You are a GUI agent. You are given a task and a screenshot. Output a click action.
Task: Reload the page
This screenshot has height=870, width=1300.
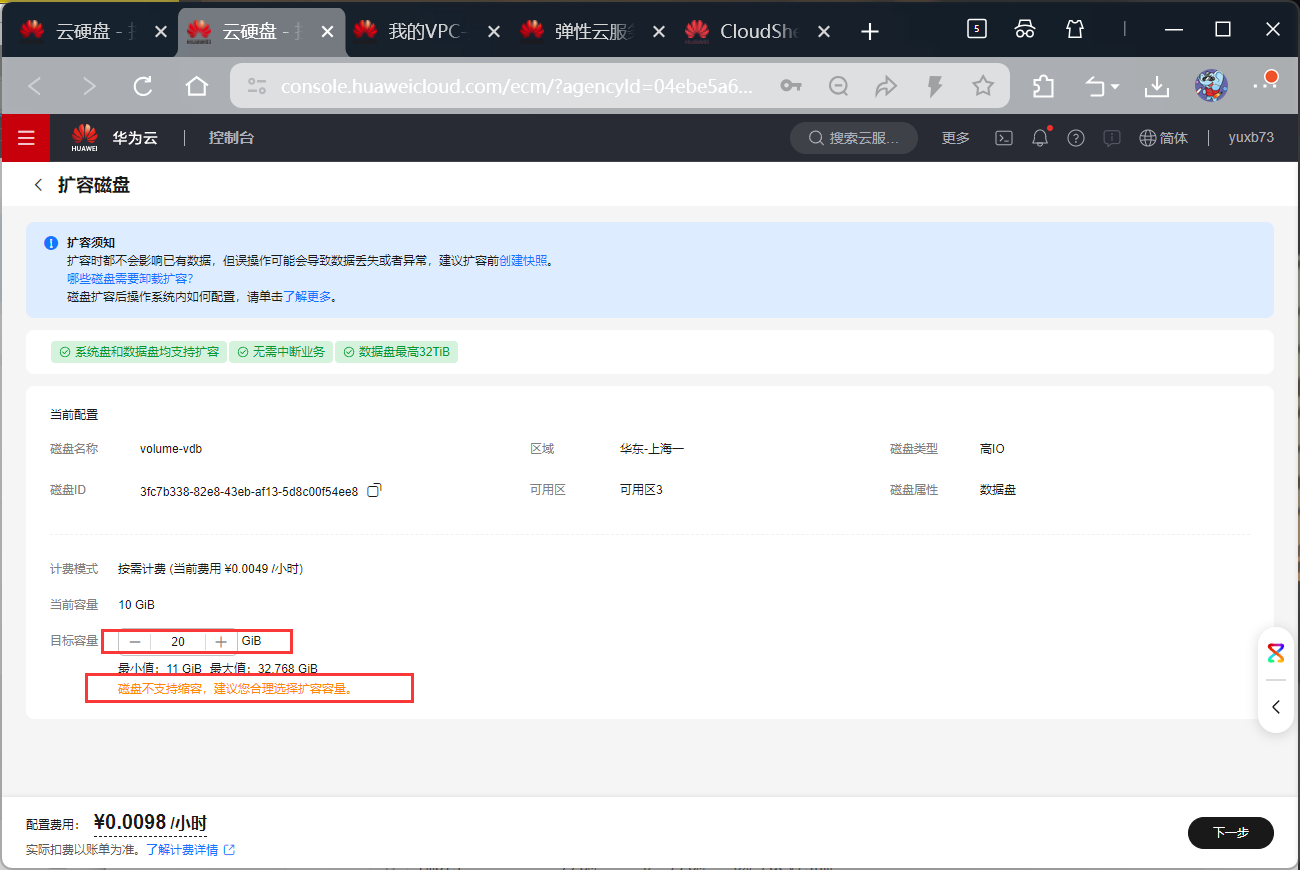(x=143, y=87)
